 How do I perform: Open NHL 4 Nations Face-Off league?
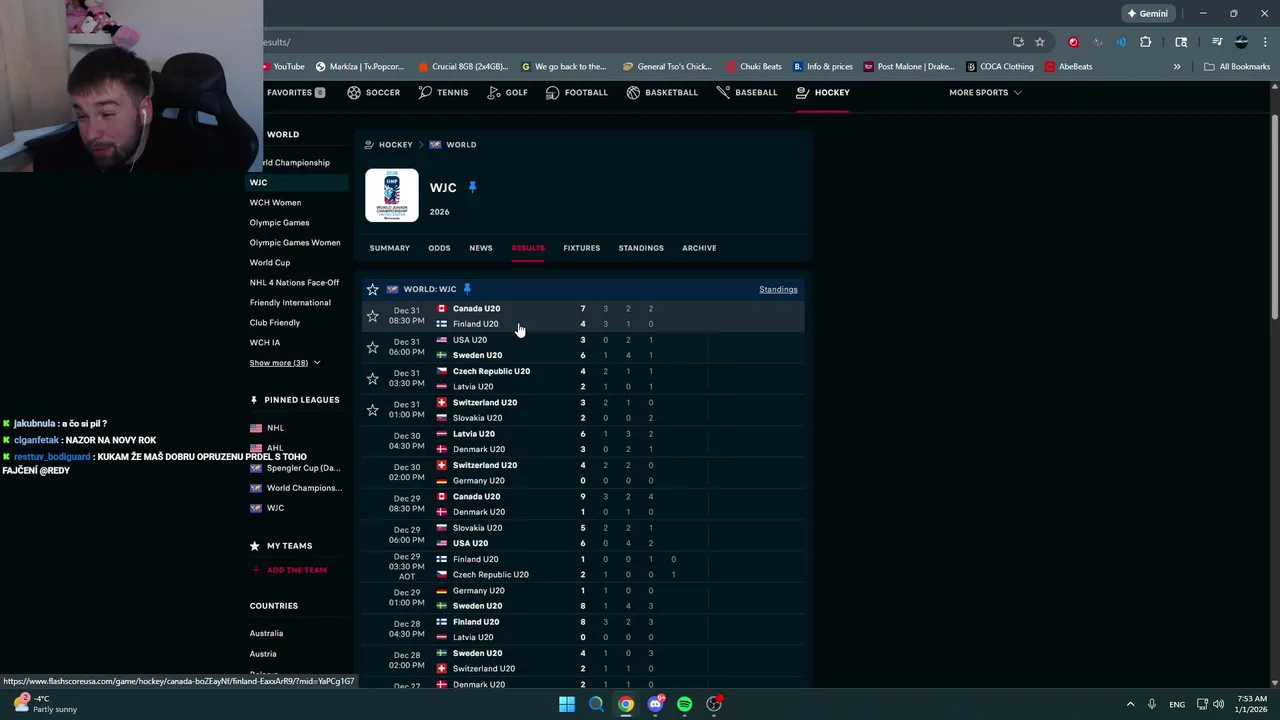294,283
